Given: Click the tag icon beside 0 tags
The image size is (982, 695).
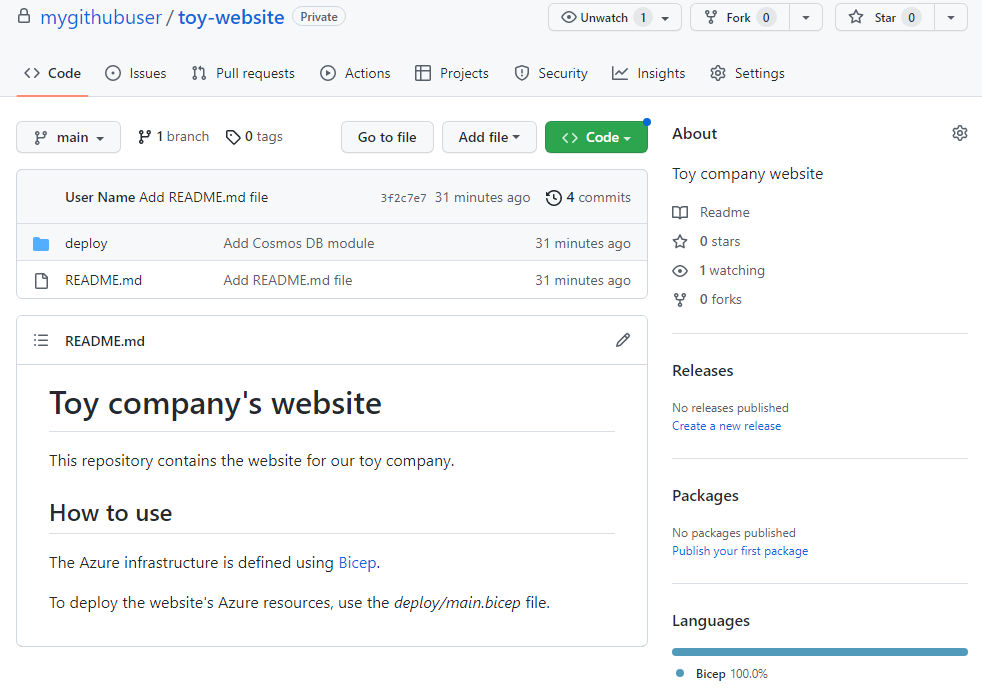Looking at the screenshot, I should pos(233,137).
